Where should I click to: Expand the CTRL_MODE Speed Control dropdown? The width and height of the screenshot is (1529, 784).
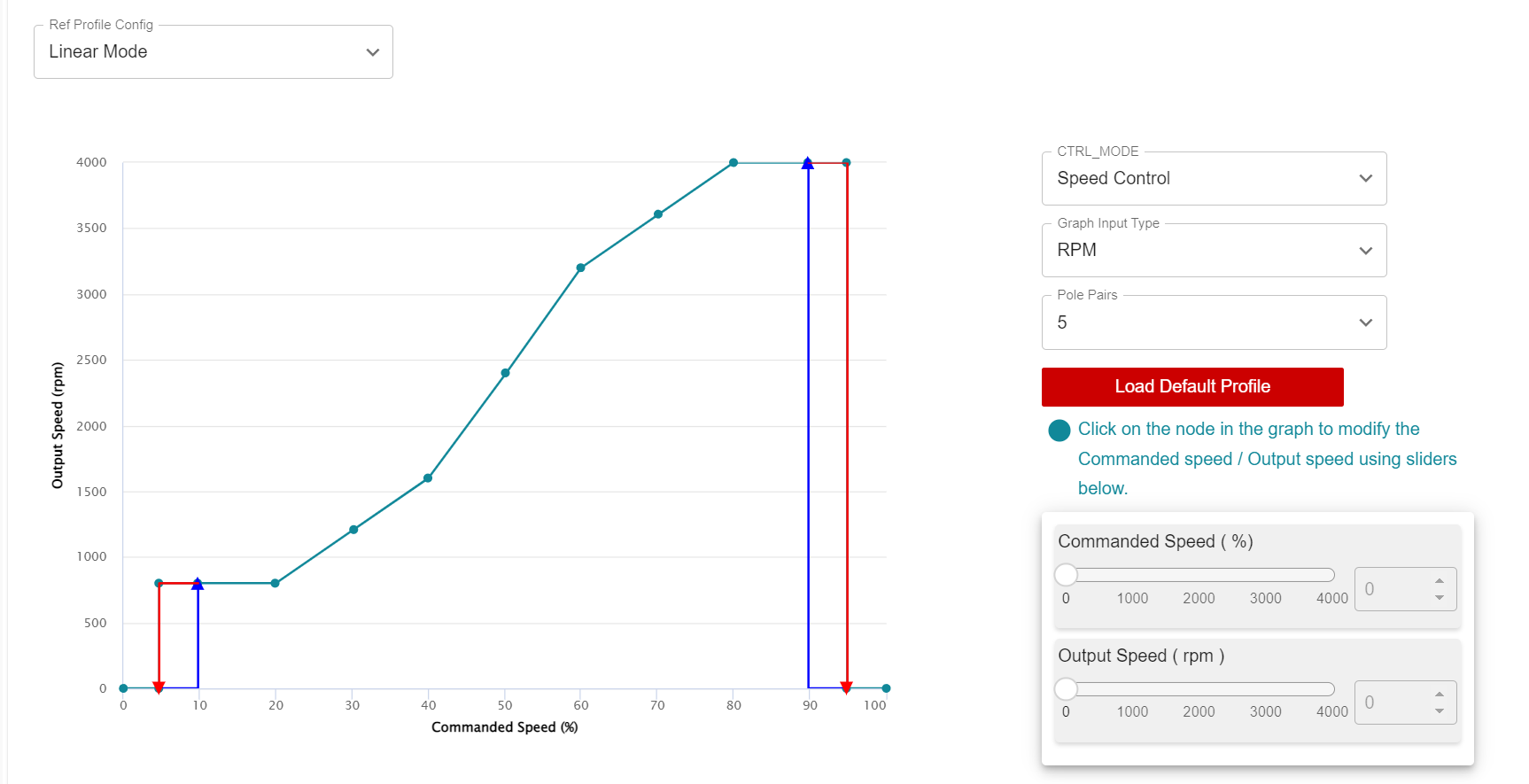1214,179
